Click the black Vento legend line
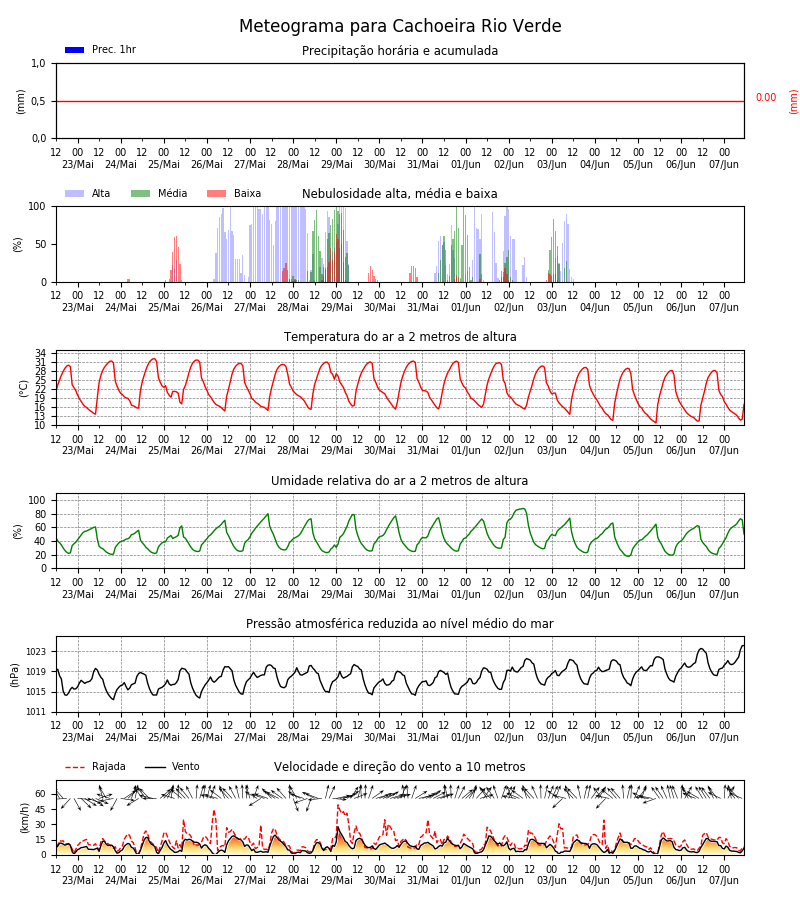Viewport: 800px width, 900px height. point(155,767)
